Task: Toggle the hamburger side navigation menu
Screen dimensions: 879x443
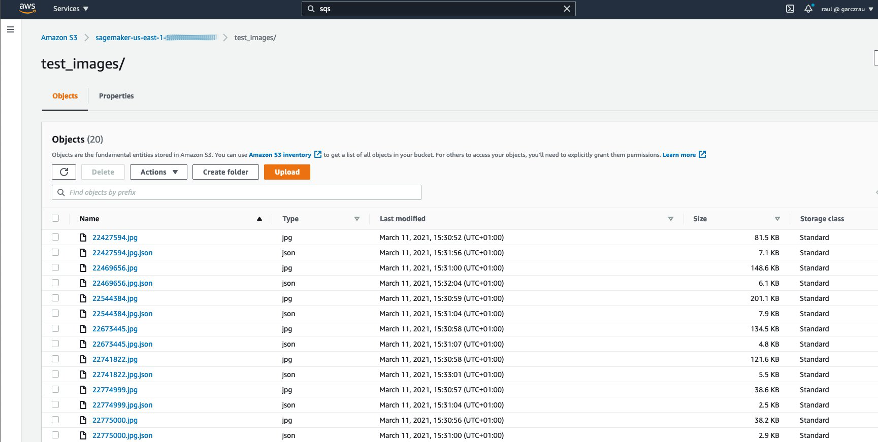Action: (x=11, y=29)
